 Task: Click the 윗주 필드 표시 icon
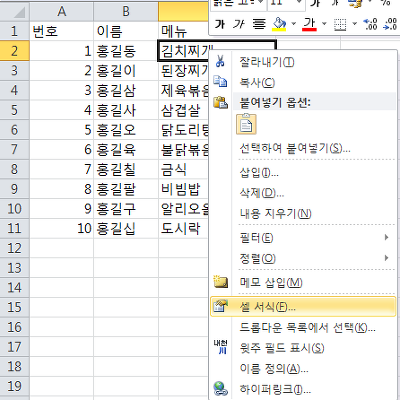coord(220,347)
